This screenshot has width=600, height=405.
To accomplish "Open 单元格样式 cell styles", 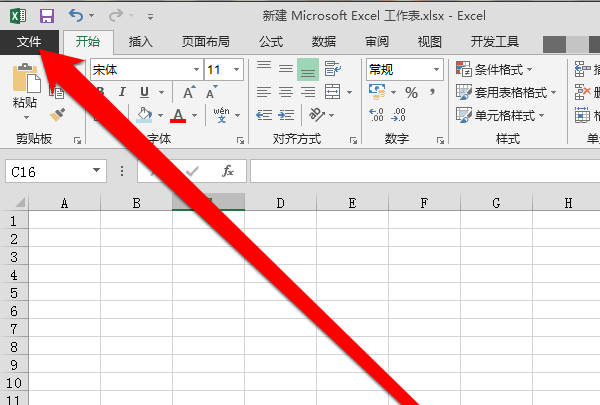I will point(500,115).
